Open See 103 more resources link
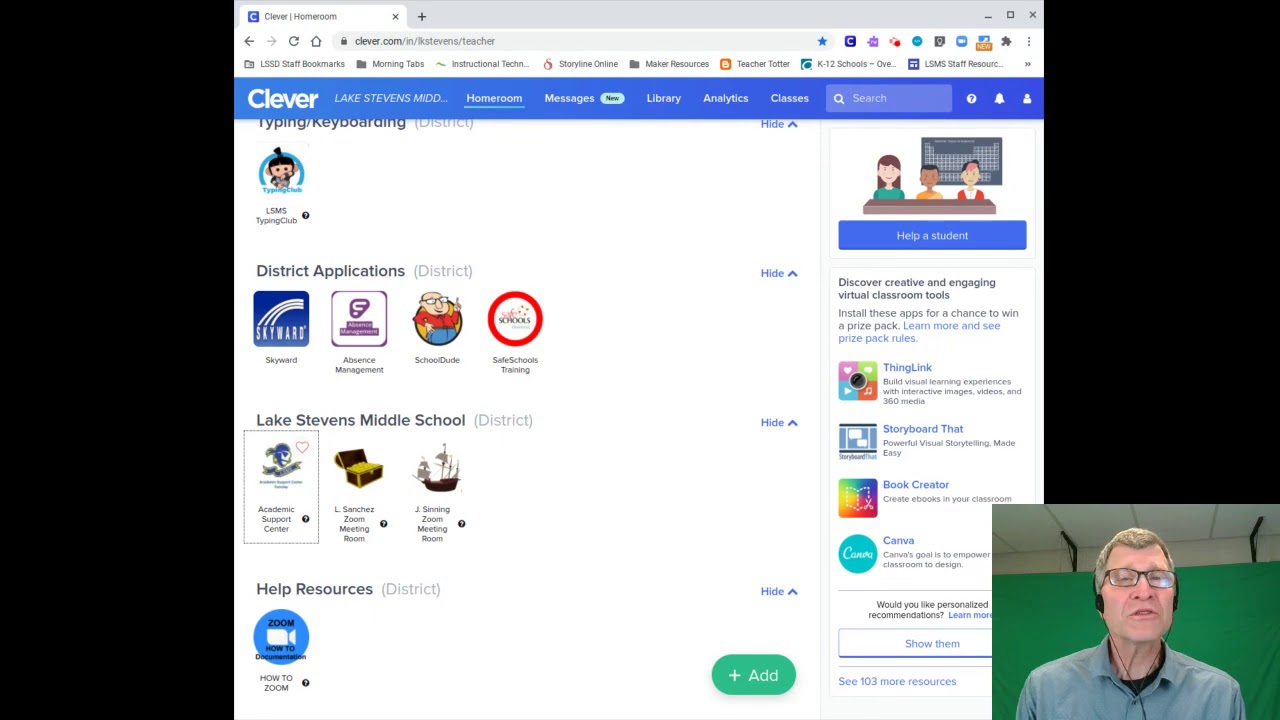 pos(897,682)
